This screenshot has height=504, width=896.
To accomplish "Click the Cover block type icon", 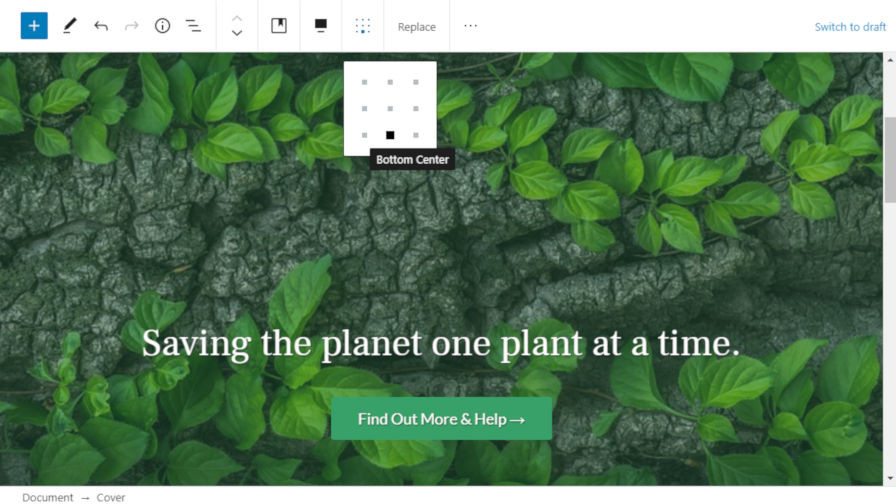I will 279,26.
